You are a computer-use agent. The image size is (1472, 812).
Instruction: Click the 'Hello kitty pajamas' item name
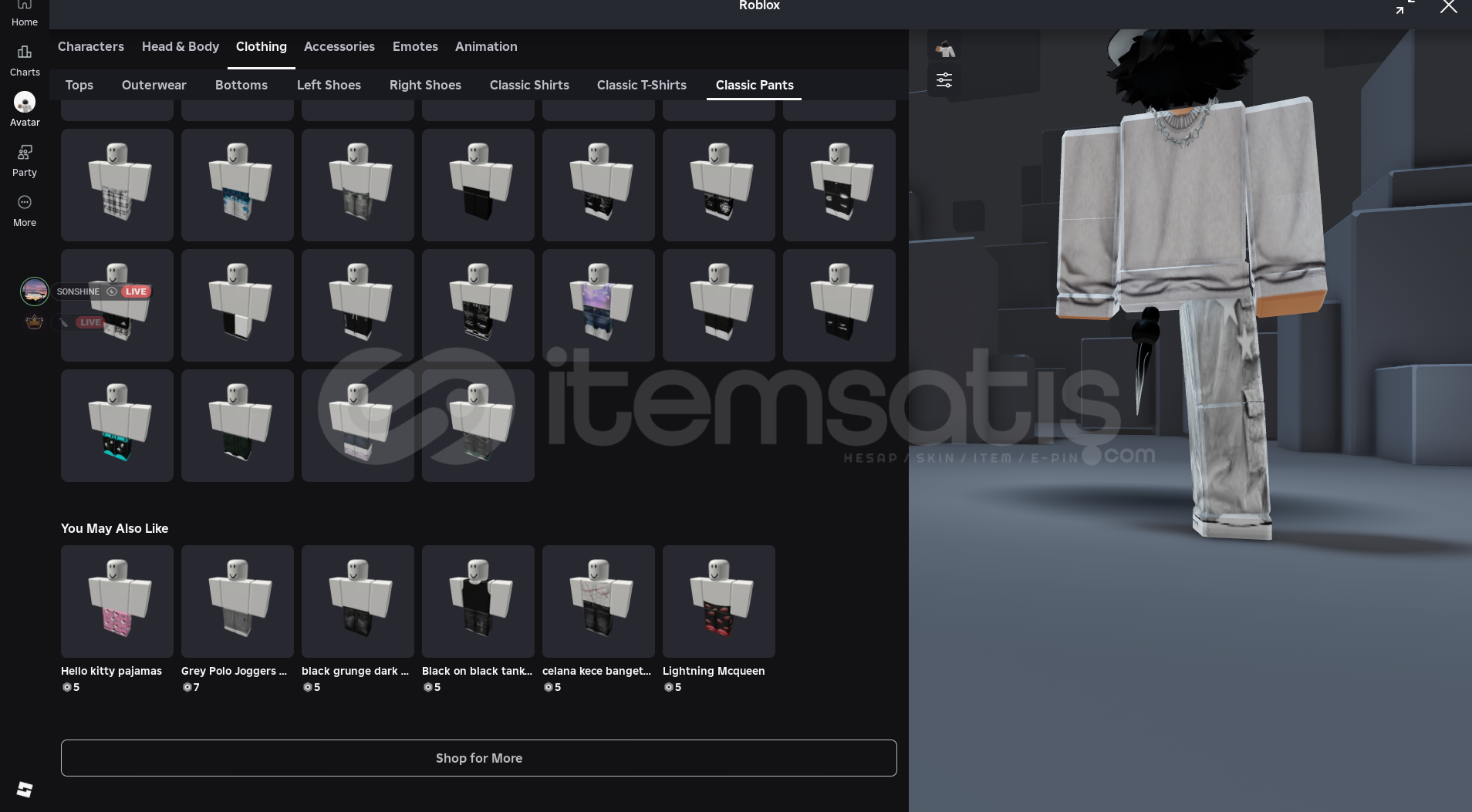pyautogui.click(x=111, y=671)
